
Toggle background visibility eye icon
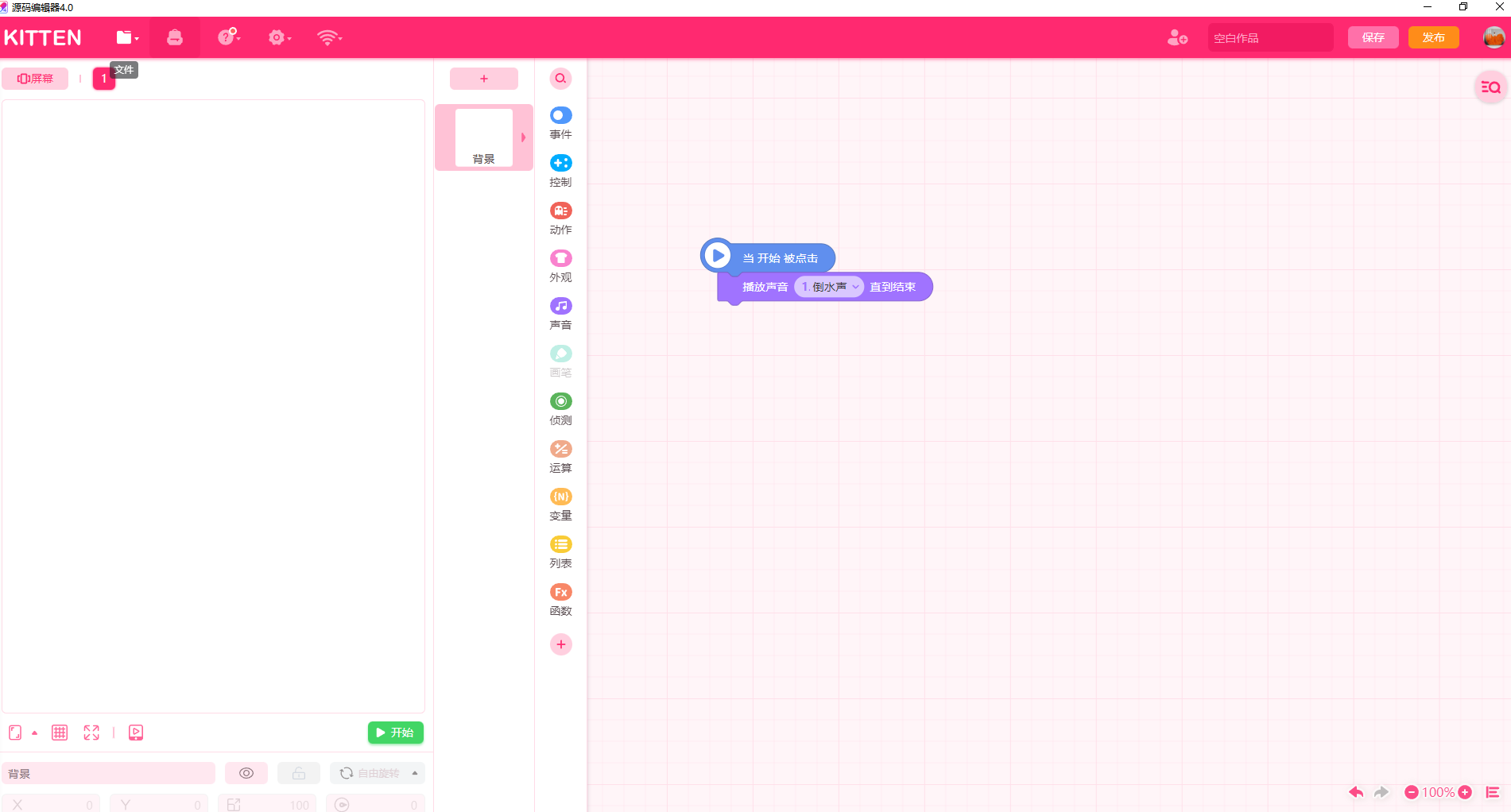[x=246, y=773]
